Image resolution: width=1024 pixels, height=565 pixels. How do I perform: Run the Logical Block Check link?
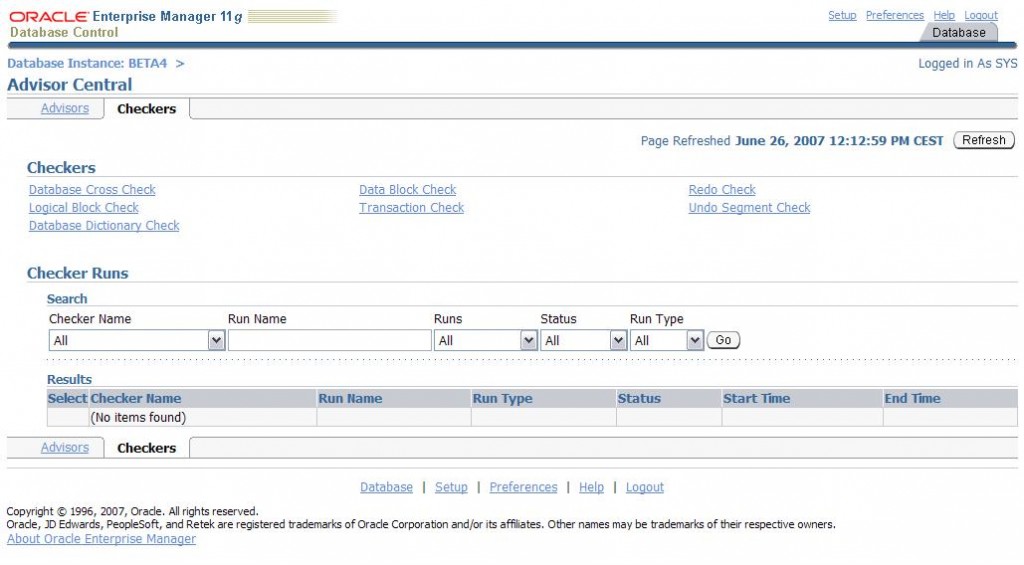(x=84, y=208)
